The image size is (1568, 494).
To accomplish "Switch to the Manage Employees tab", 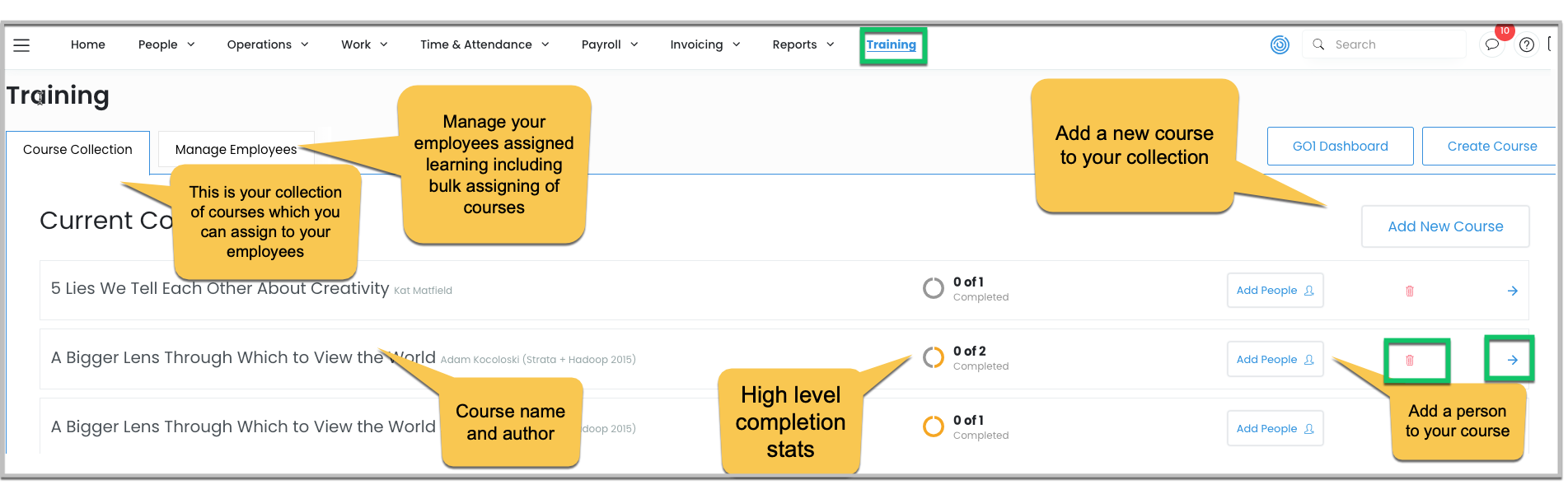I will click(x=236, y=149).
